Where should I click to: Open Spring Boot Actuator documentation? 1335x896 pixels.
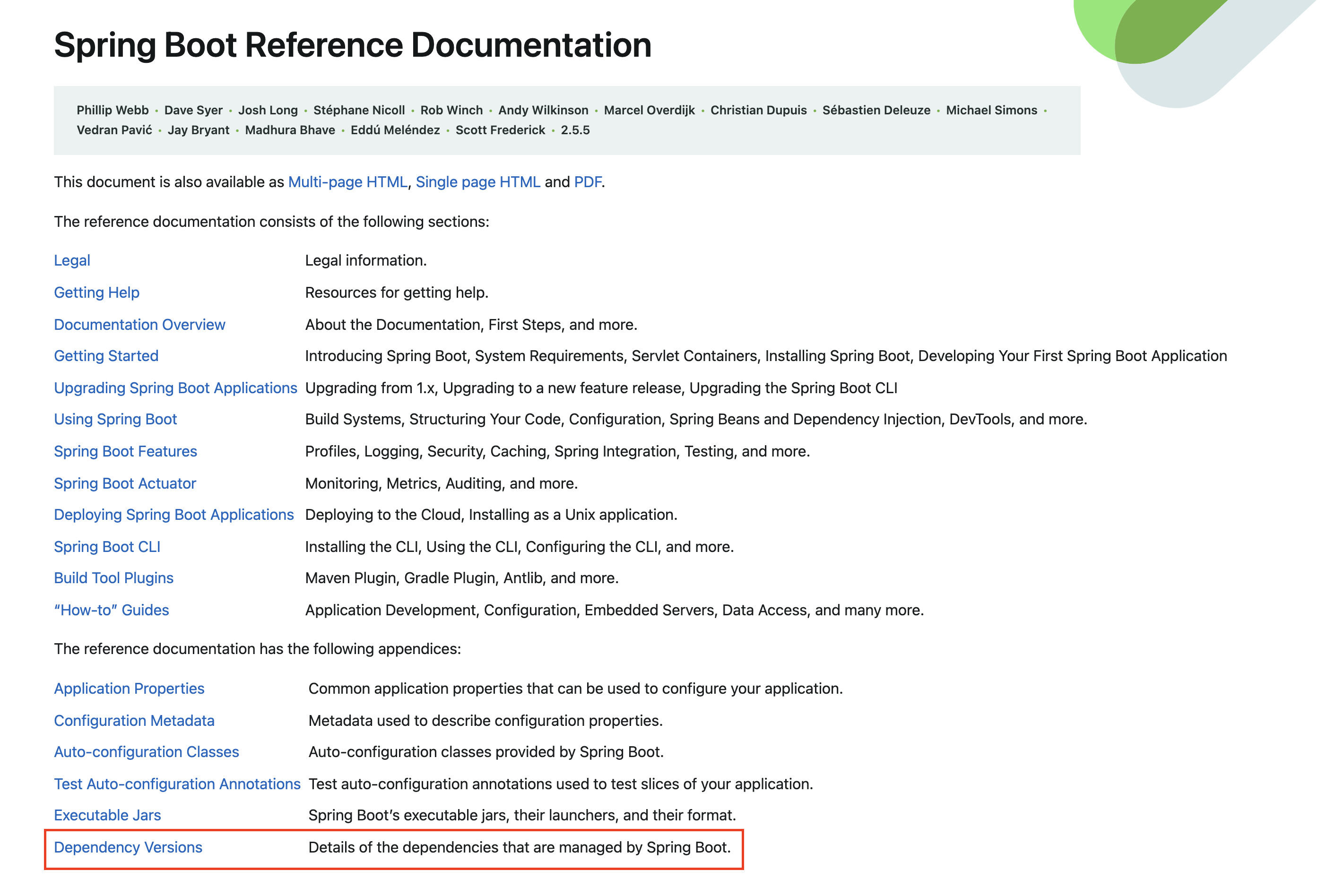(x=125, y=483)
